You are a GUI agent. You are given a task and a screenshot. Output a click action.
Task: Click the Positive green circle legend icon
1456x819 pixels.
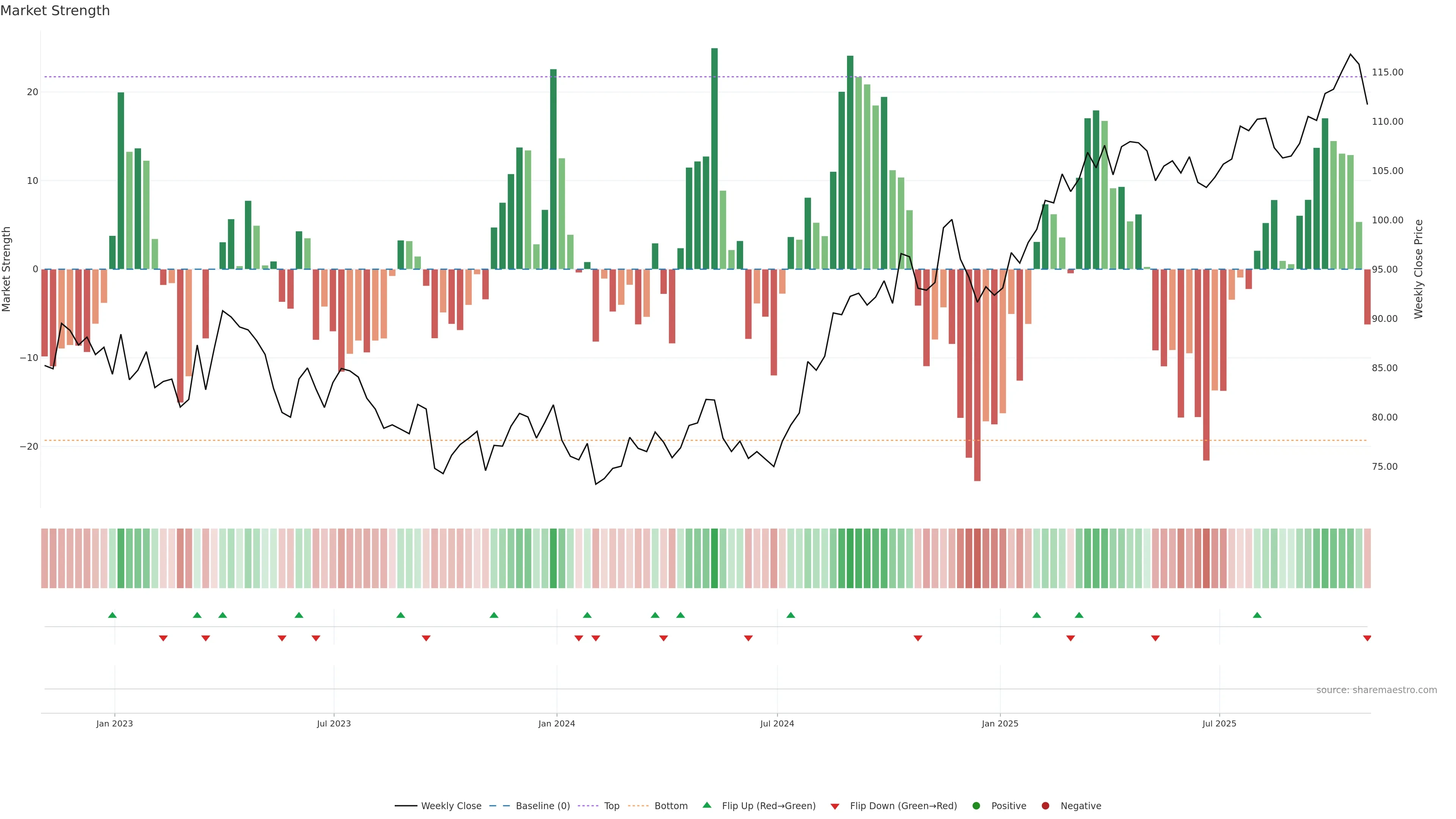click(x=976, y=806)
